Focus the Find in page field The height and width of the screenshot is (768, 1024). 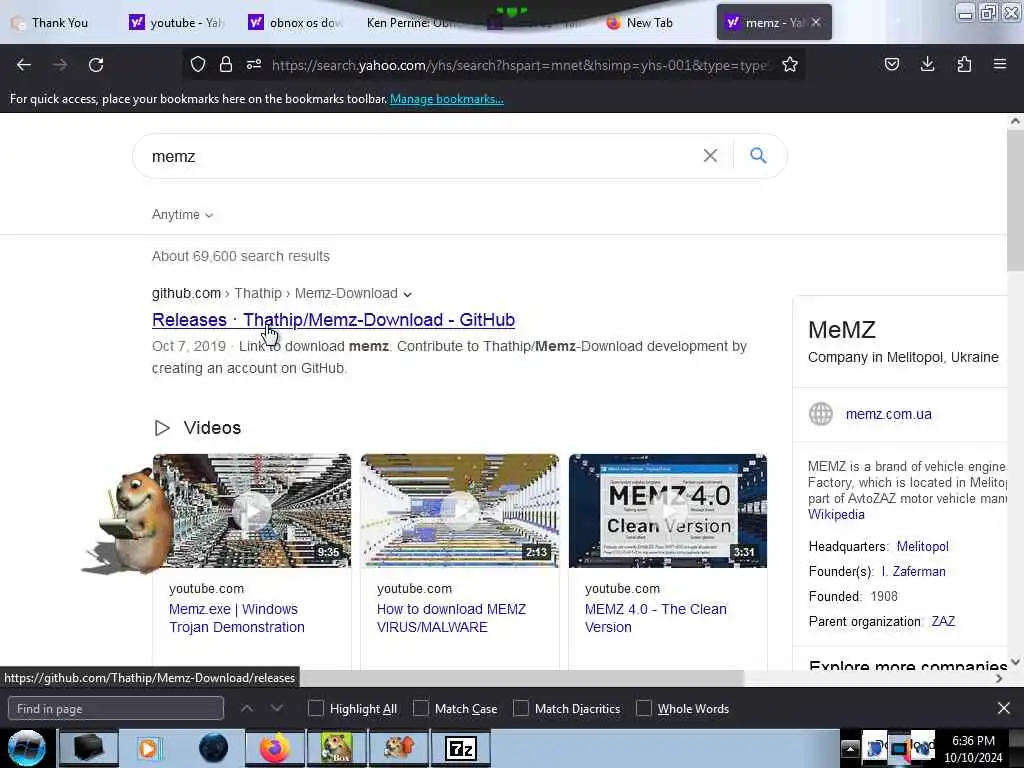pos(116,708)
